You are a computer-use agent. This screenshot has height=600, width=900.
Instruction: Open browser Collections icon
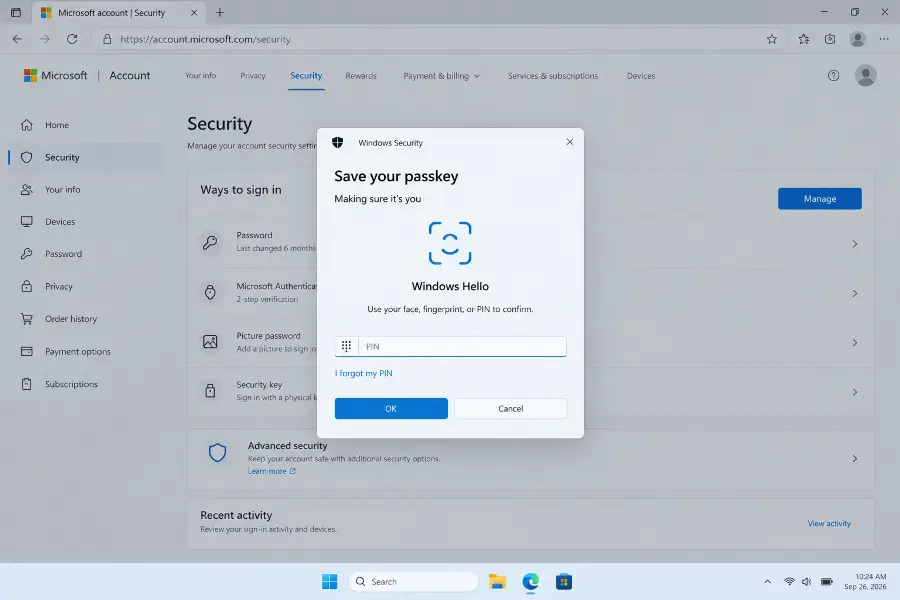(830, 39)
